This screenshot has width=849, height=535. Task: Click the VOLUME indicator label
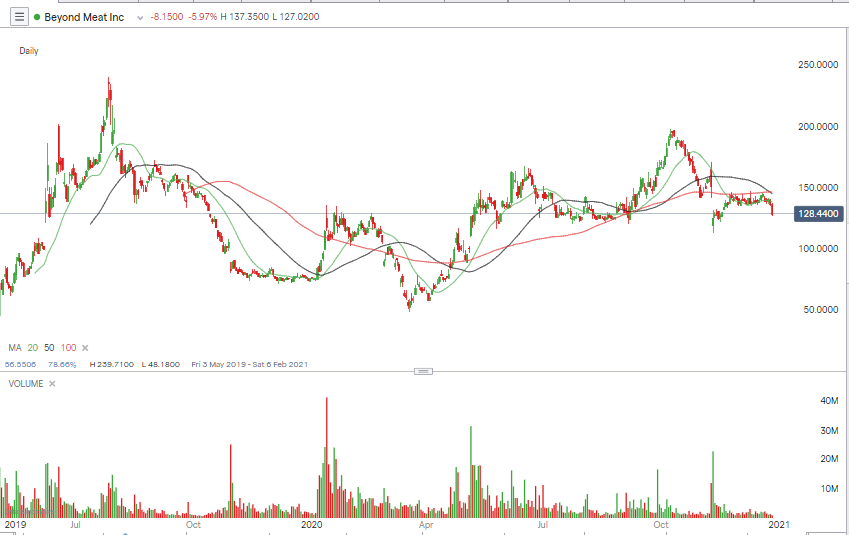[25, 383]
